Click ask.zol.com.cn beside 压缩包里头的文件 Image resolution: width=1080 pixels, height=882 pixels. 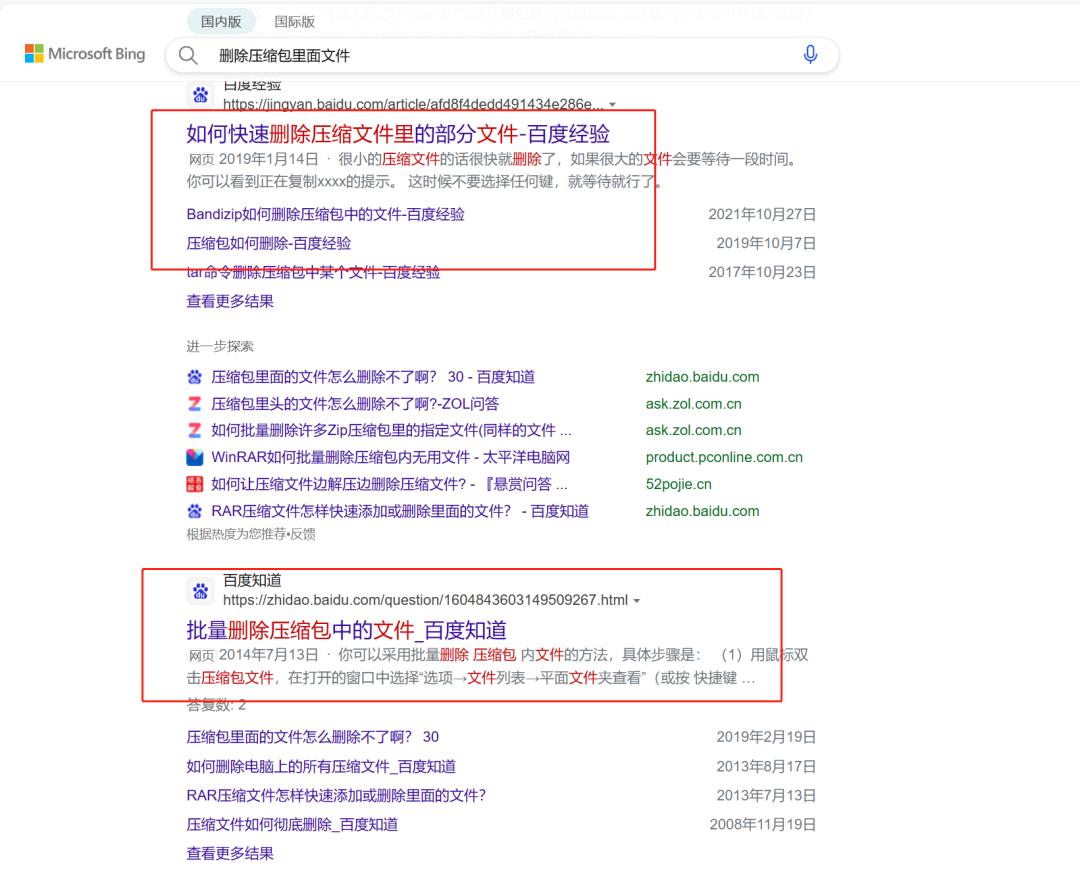694,403
